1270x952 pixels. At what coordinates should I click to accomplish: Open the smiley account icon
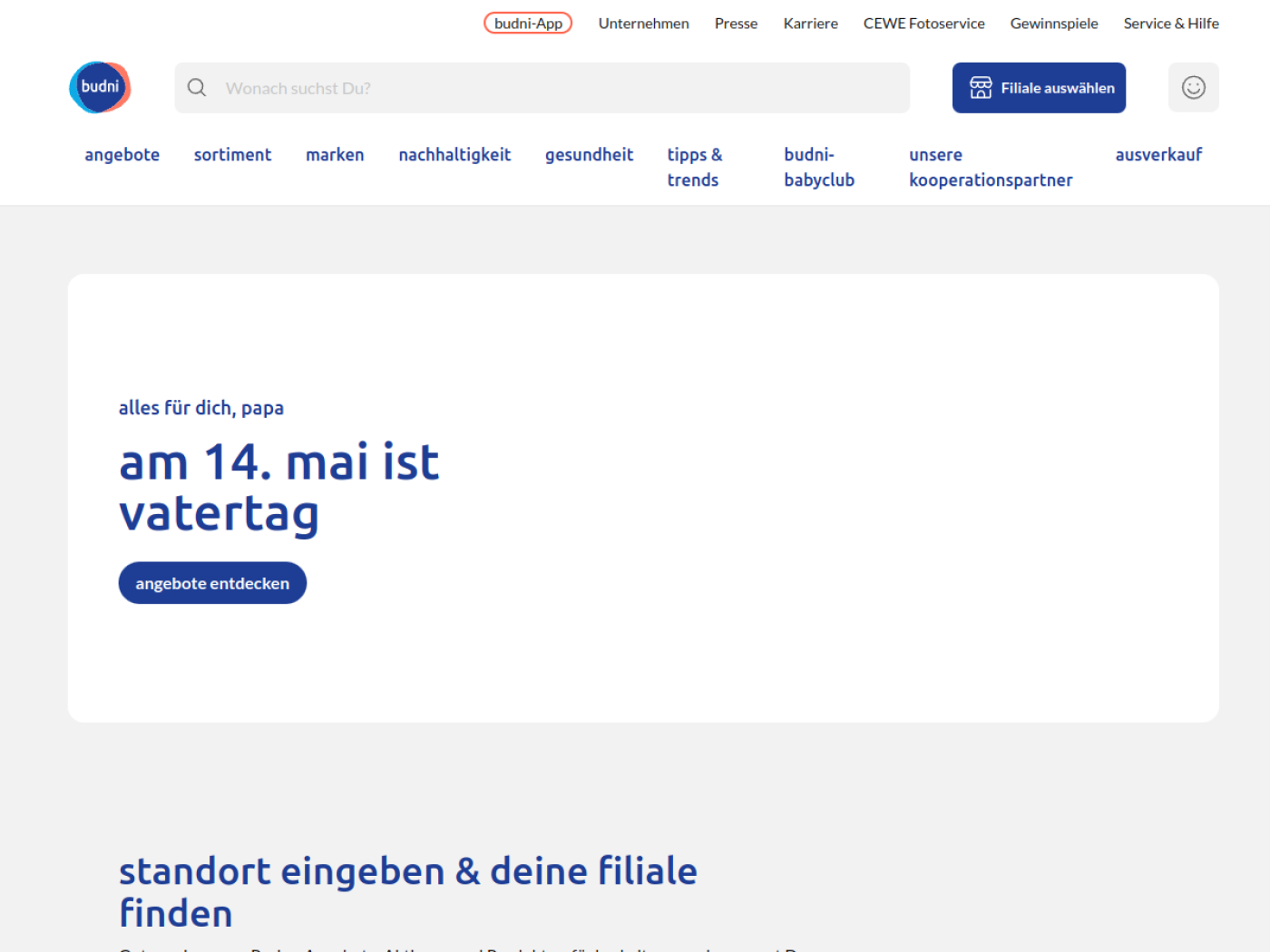click(1193, 88)
